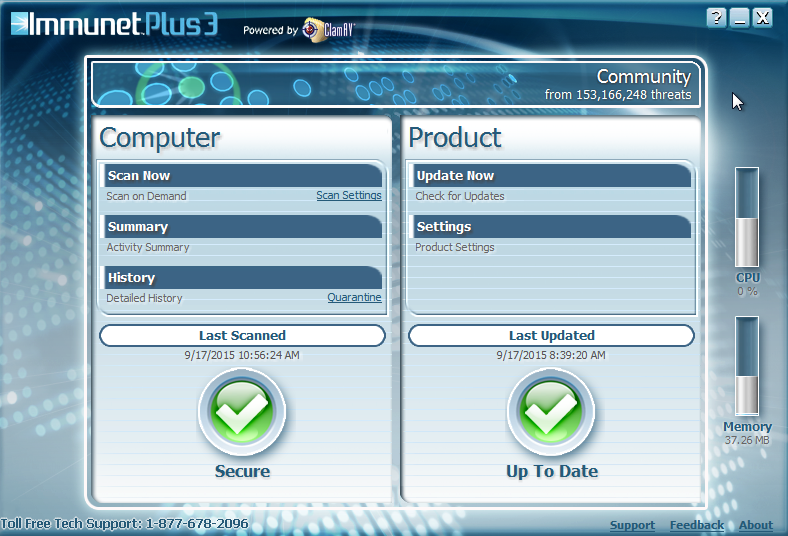This screenshot has height=536, width=788.
Task: Open the About link
Action: (x=755, y=525)
